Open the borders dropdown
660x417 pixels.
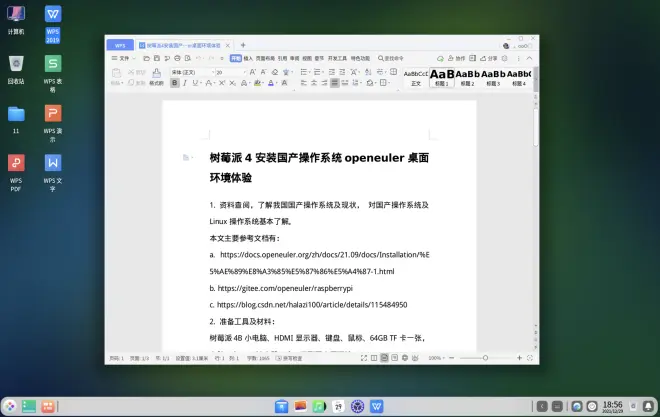[389, 83]
